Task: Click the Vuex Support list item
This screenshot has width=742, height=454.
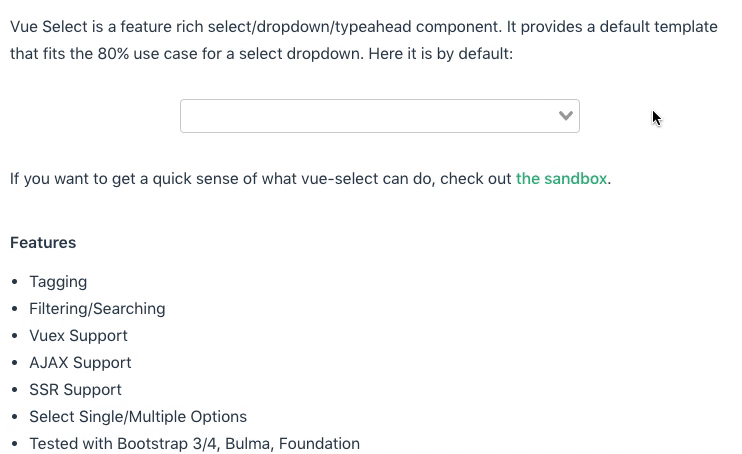Action: click(78, 336)
